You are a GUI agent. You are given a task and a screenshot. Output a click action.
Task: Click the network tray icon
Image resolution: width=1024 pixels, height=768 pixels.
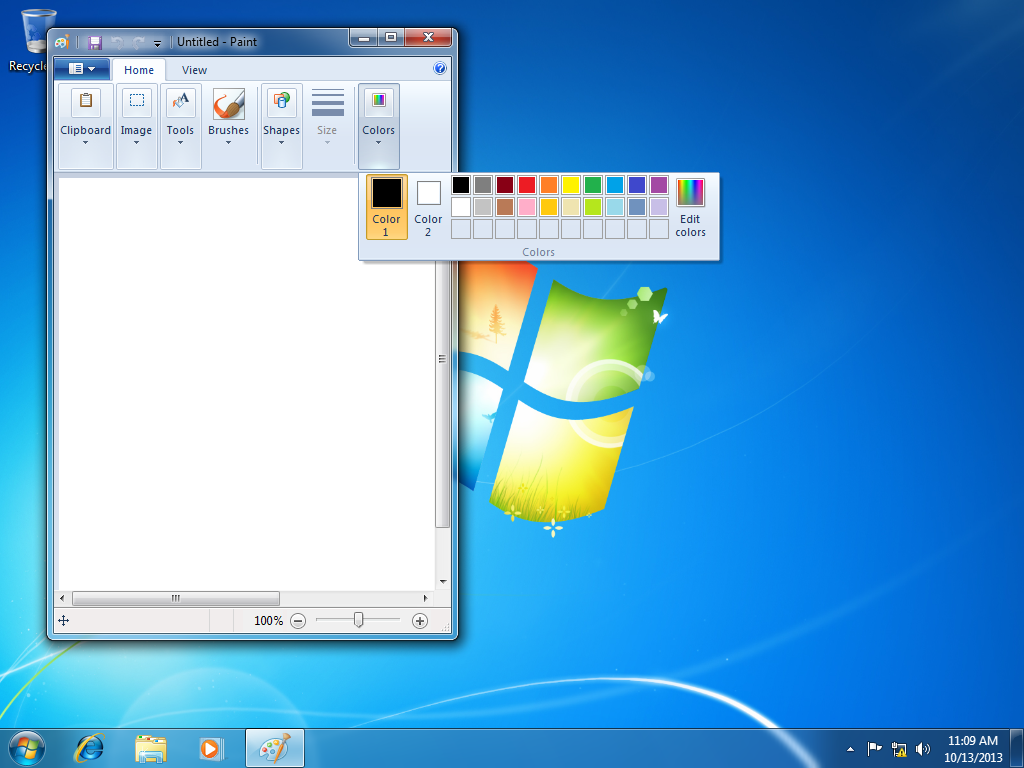(x=899, y=749)
